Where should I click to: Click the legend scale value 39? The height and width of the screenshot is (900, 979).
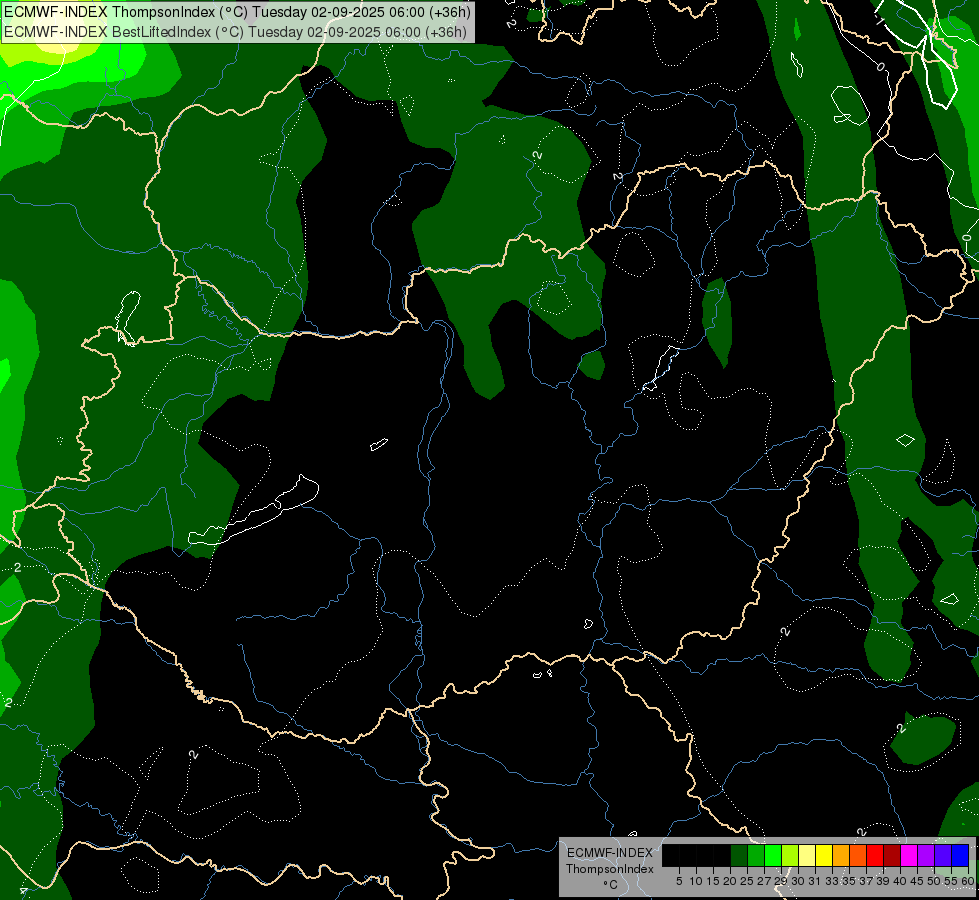(883, 881)
